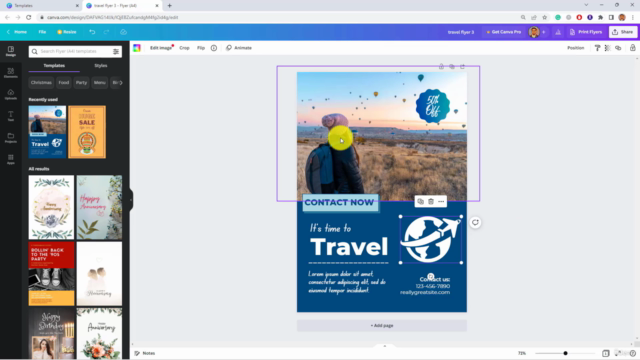
Task: Switch to the Templates tab
Action: click(54, 66)
